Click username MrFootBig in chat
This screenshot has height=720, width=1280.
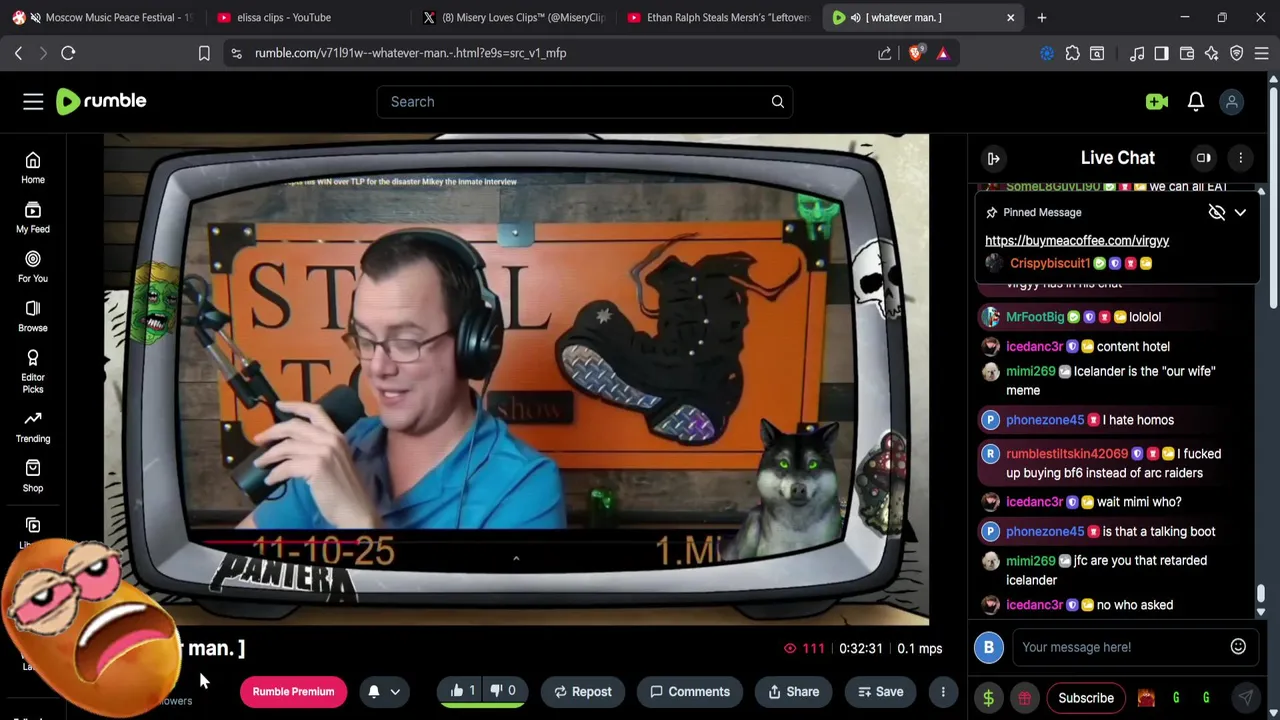tap(1035, 317)
